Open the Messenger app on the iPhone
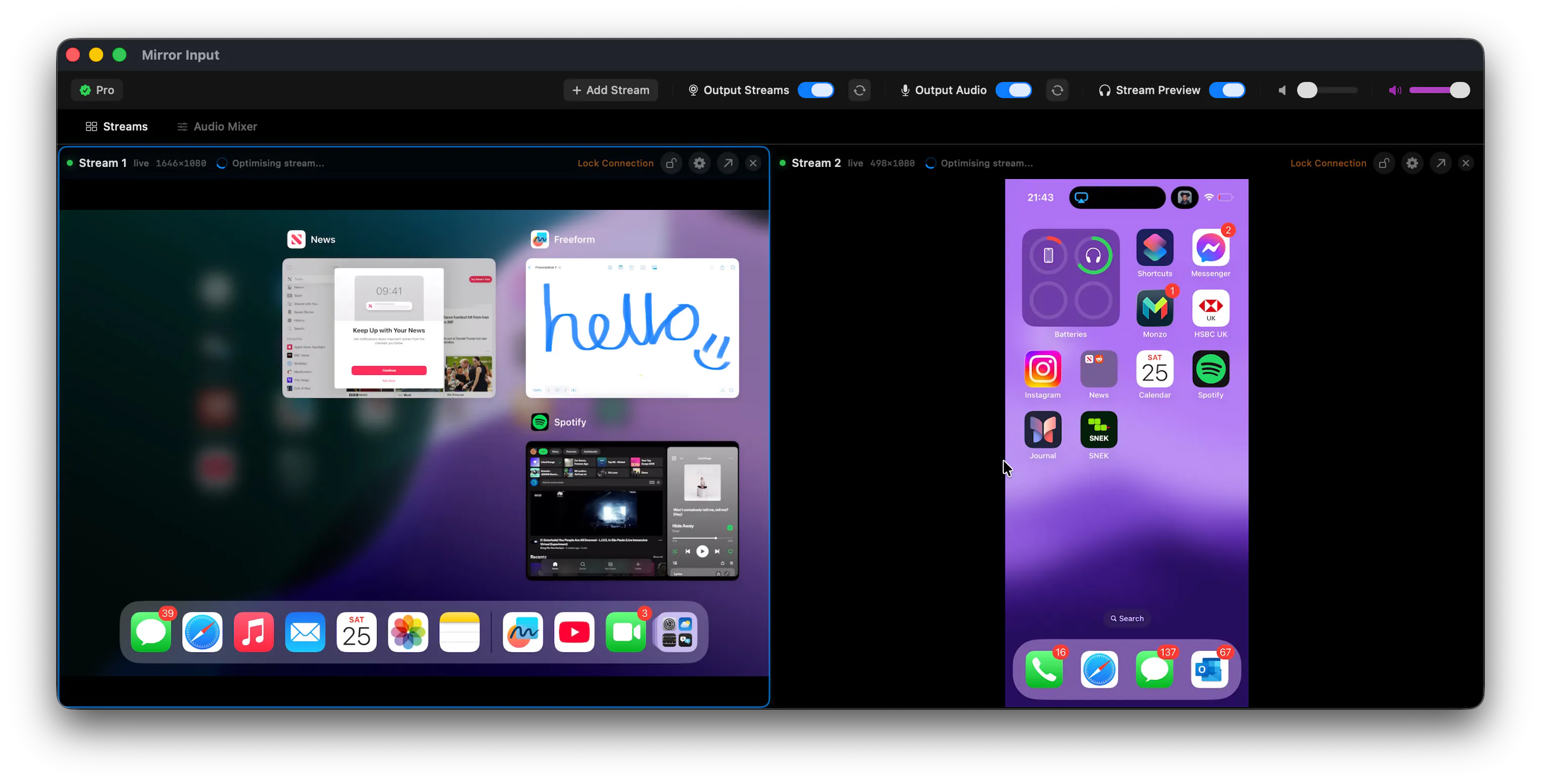 coord(1210,247)
